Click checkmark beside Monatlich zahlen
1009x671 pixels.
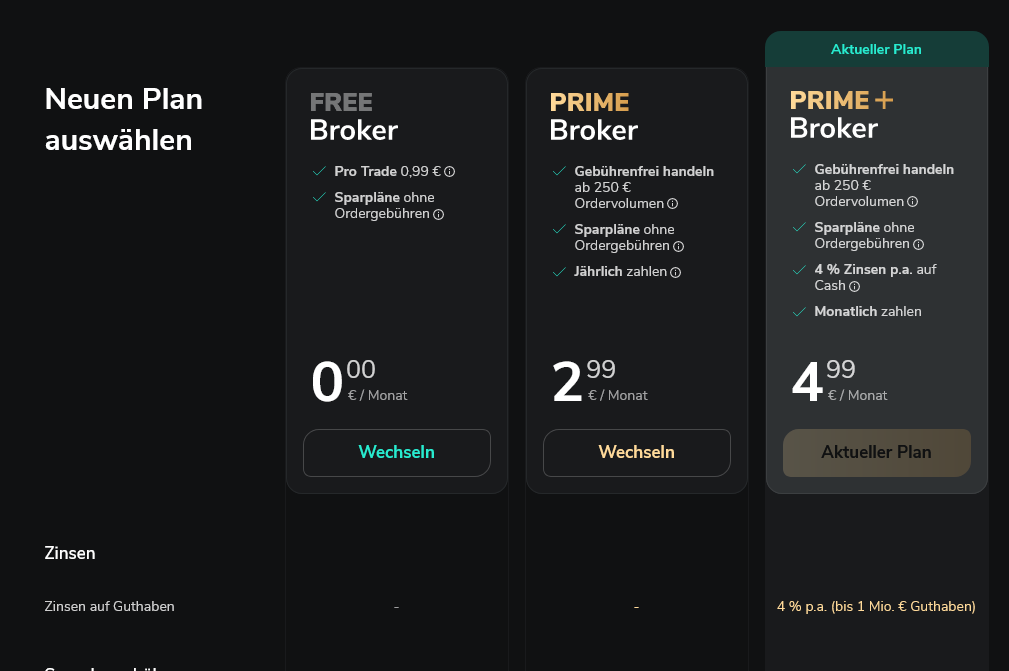[x=799, y=312]
